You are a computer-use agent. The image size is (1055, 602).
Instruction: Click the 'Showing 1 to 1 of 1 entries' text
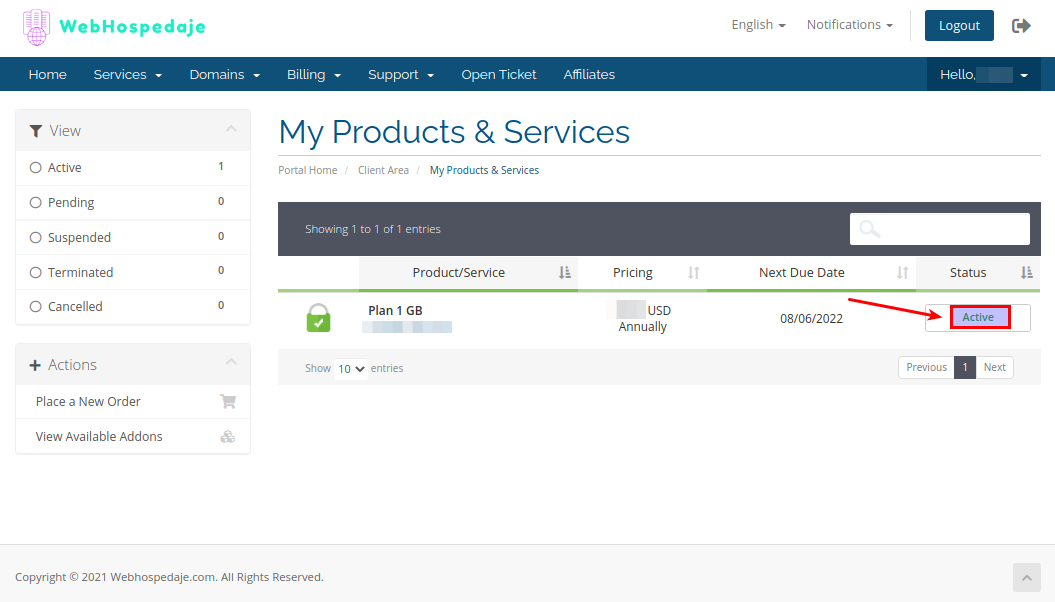point(373,229)
